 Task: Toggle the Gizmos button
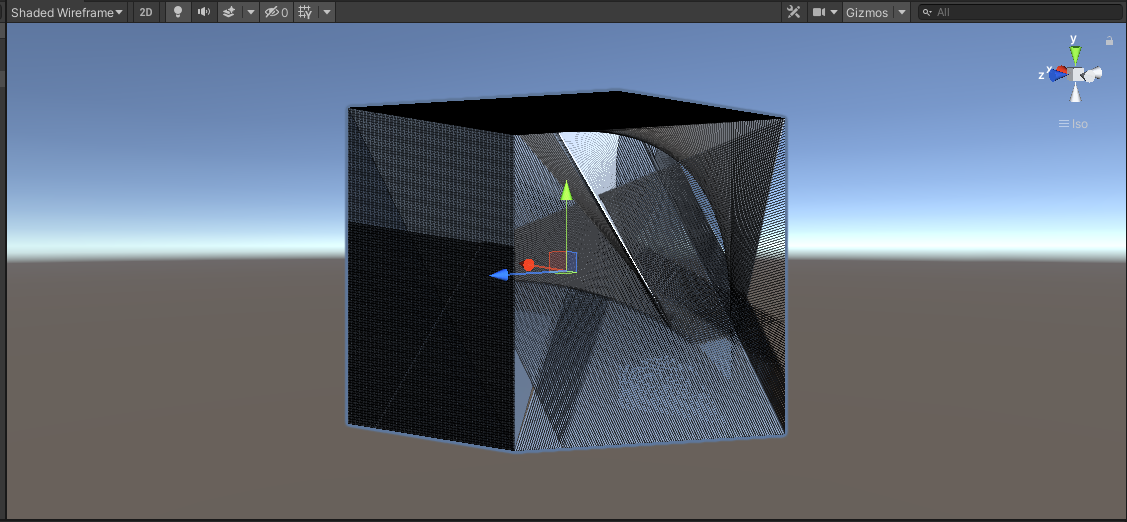click(x=867, y=12)
